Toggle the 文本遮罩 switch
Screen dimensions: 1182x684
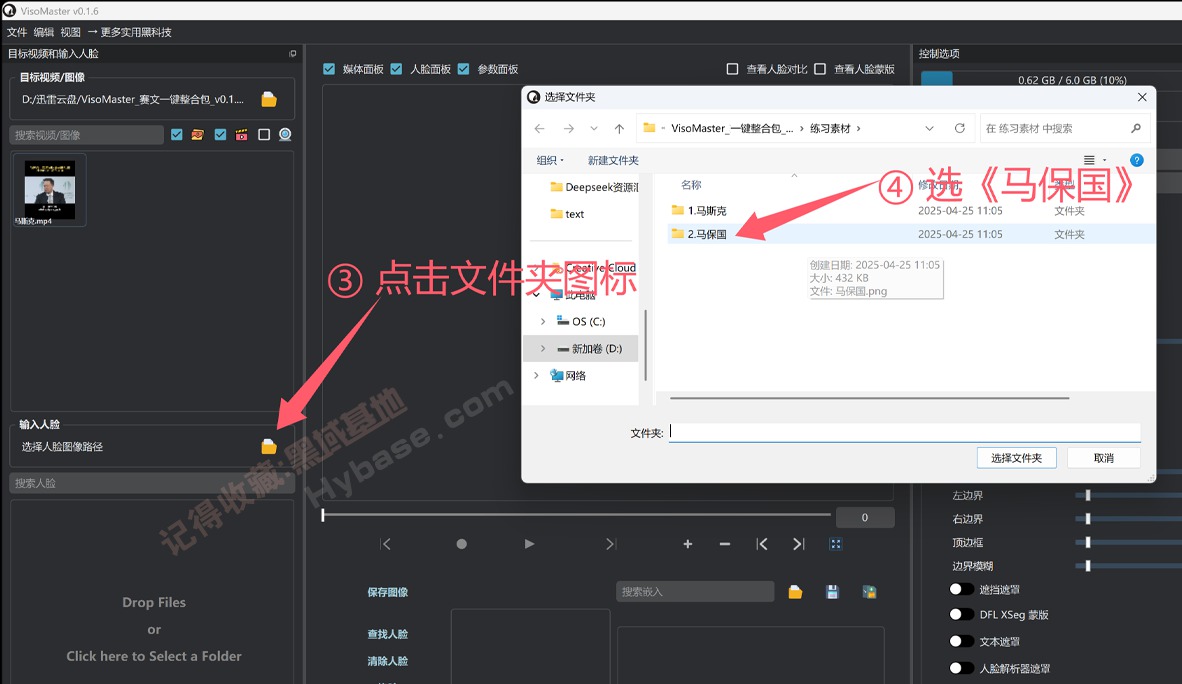point(962,641)
